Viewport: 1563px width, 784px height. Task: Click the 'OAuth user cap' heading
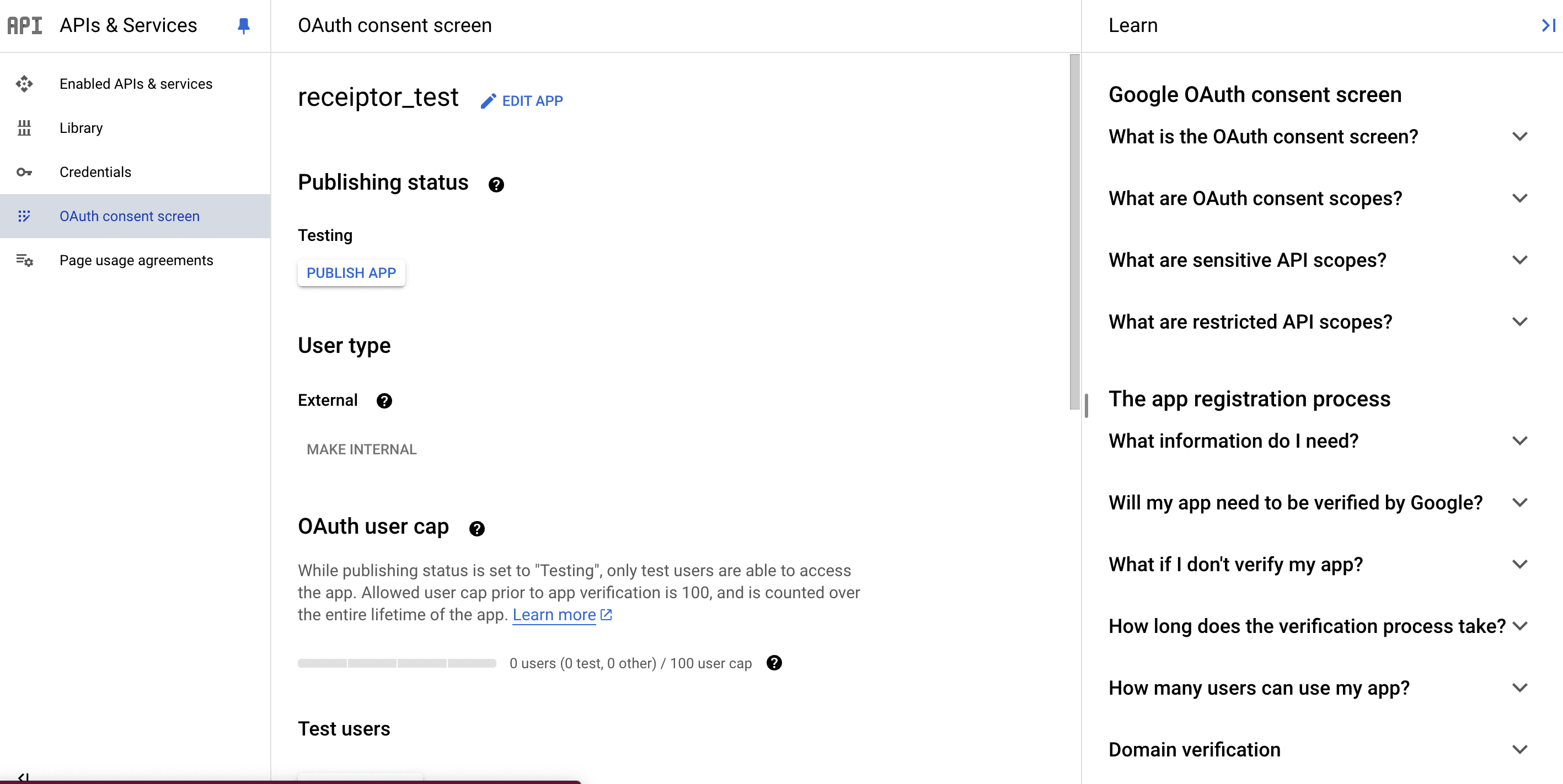click(x=373, y=527)
